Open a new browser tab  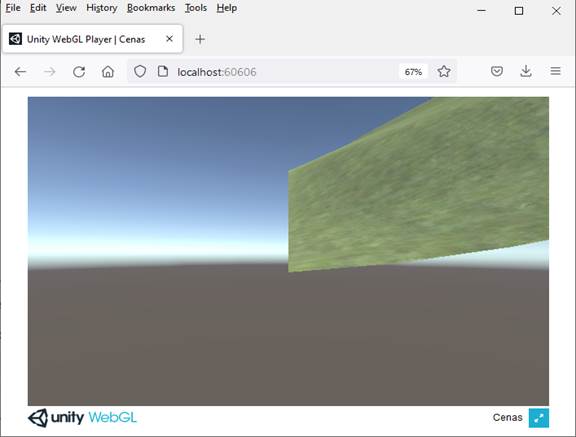(x=200, y=39)
